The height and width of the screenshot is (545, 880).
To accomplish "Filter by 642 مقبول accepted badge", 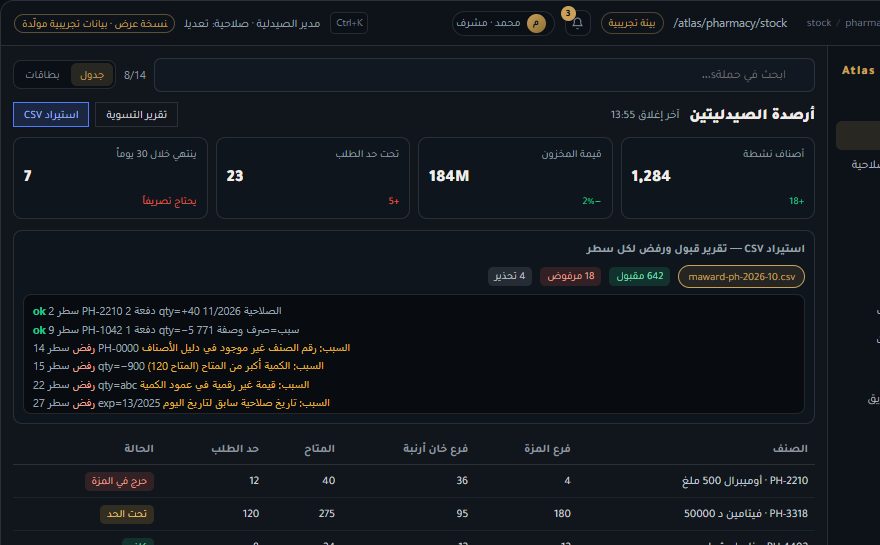I will 639,276.
